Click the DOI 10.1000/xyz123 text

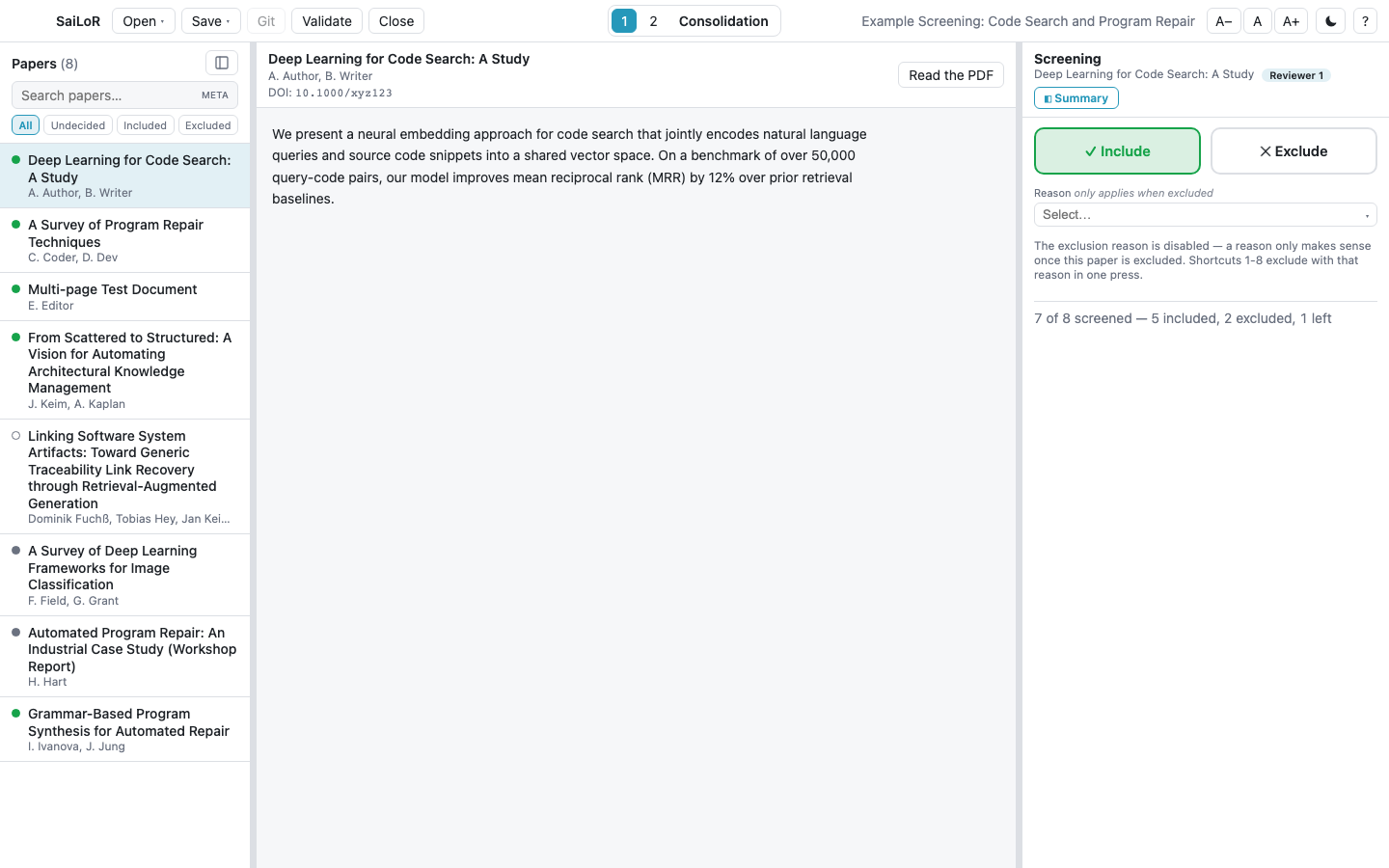[330, 94]
